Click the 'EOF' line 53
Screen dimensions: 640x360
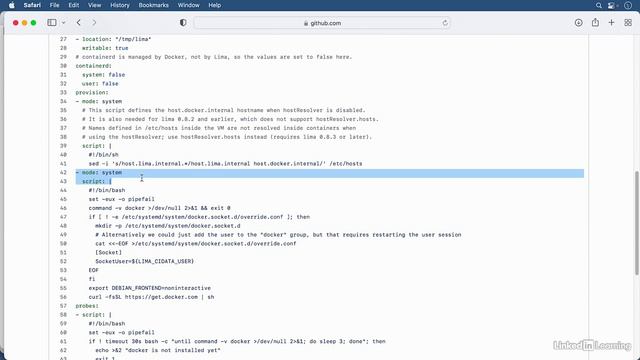[93, 270]
